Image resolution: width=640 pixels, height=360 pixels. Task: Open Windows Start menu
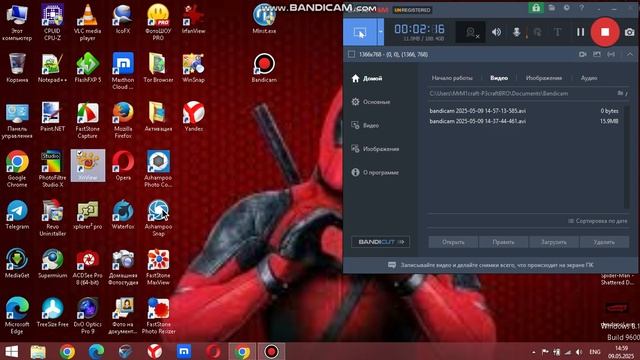[x=11, y=351]
